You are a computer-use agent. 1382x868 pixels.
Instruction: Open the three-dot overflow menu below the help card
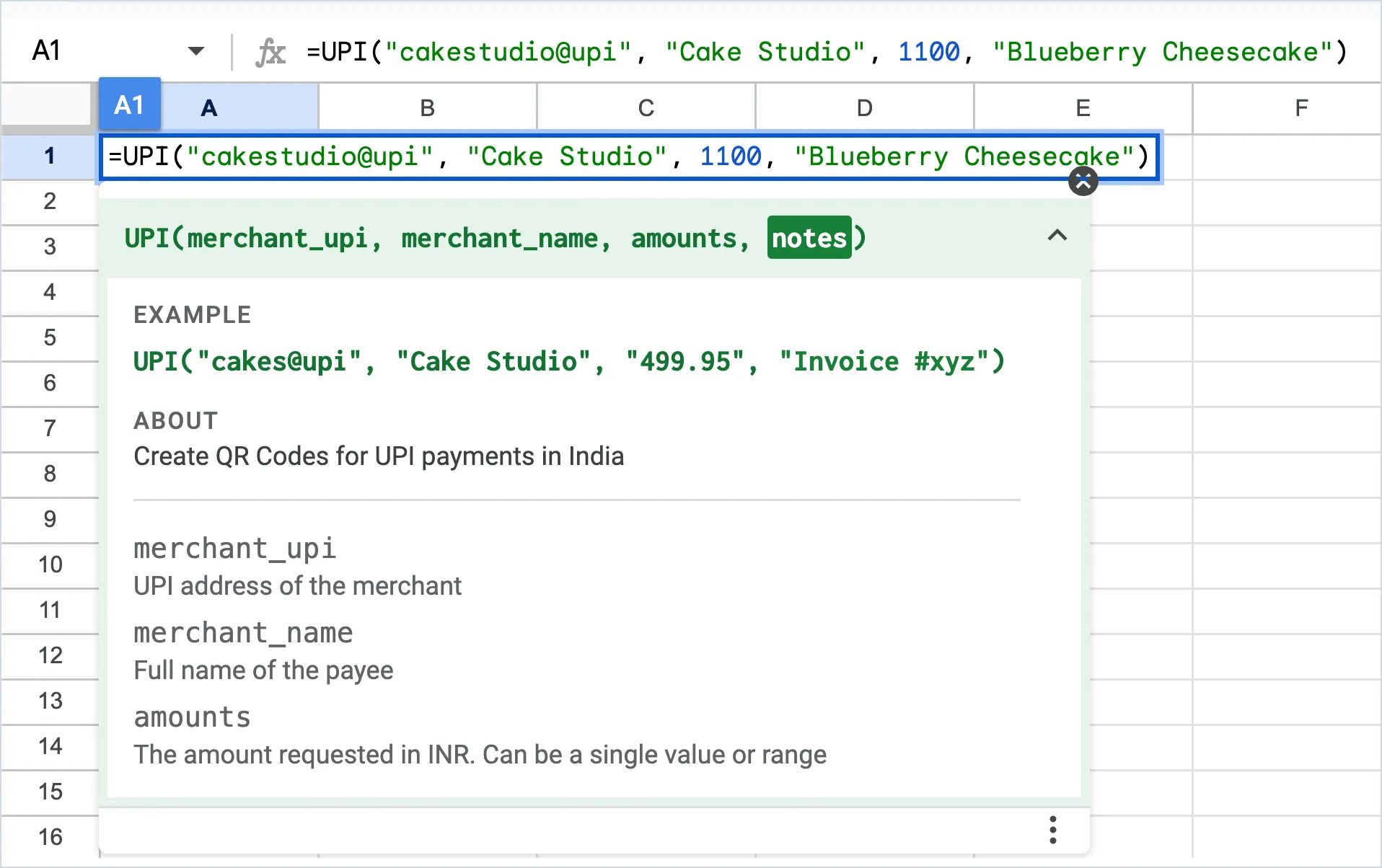1052,830
